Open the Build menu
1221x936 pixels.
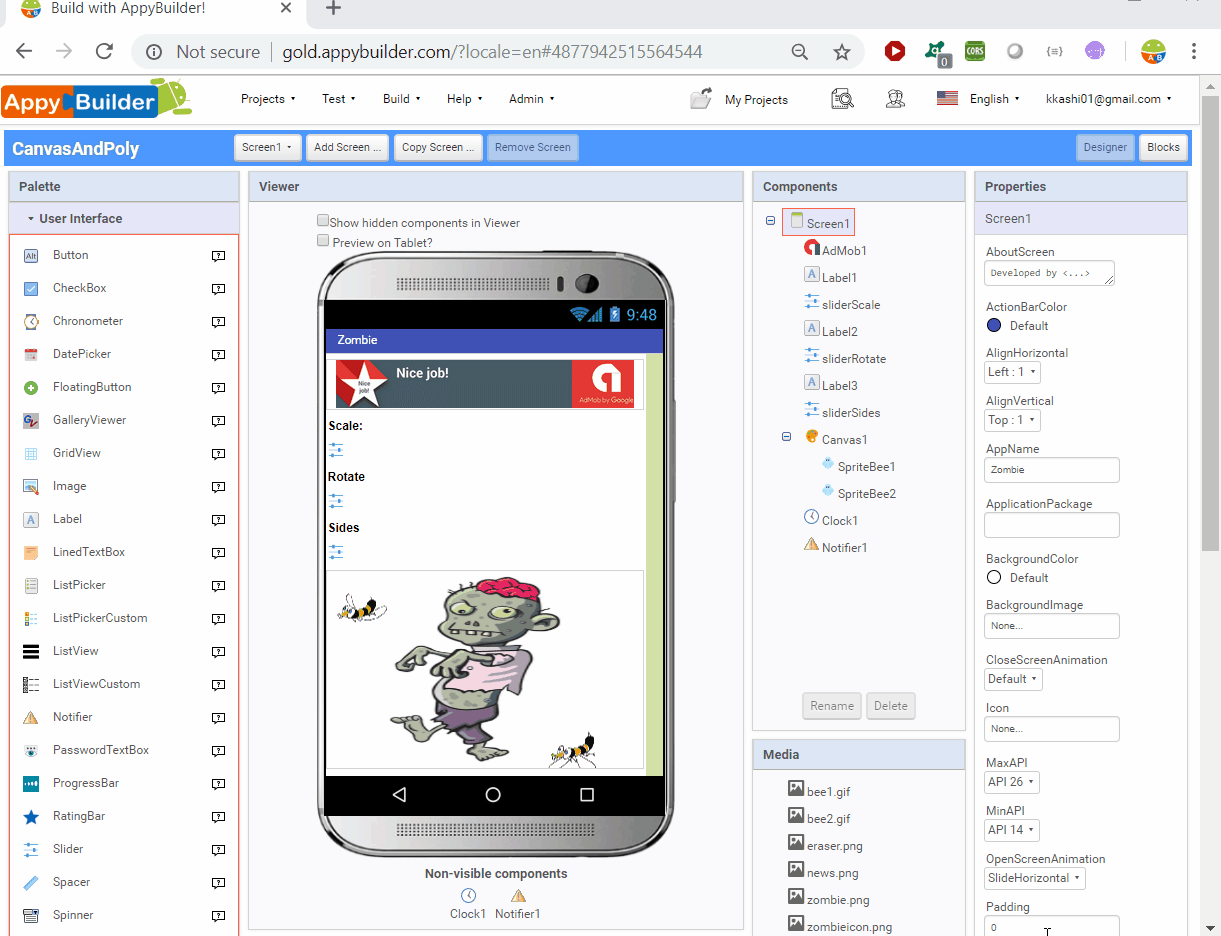tap(402, 99)
